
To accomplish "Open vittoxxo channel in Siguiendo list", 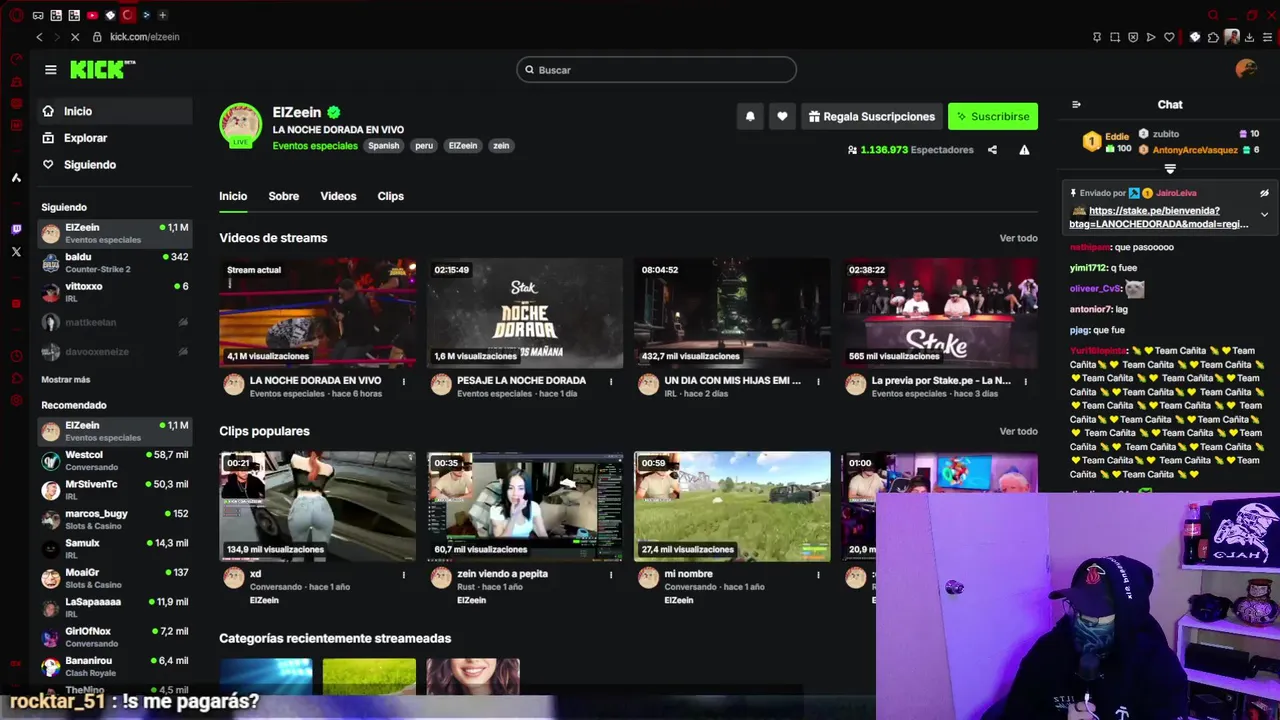I will (115, 292).
